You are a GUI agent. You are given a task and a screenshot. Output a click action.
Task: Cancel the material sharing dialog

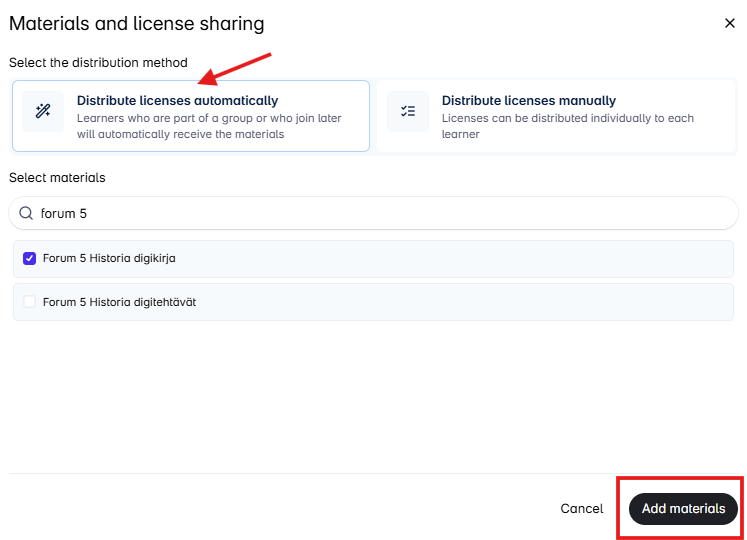pos(581,509)
